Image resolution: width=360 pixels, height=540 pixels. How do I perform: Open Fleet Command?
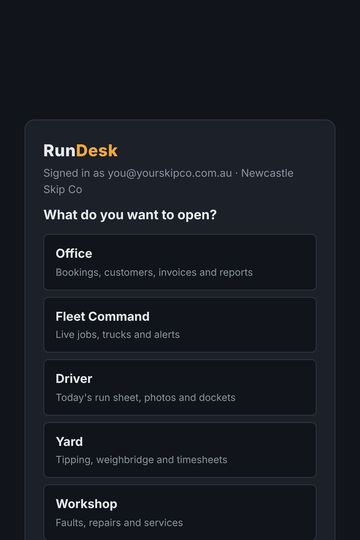pos(180,325)
